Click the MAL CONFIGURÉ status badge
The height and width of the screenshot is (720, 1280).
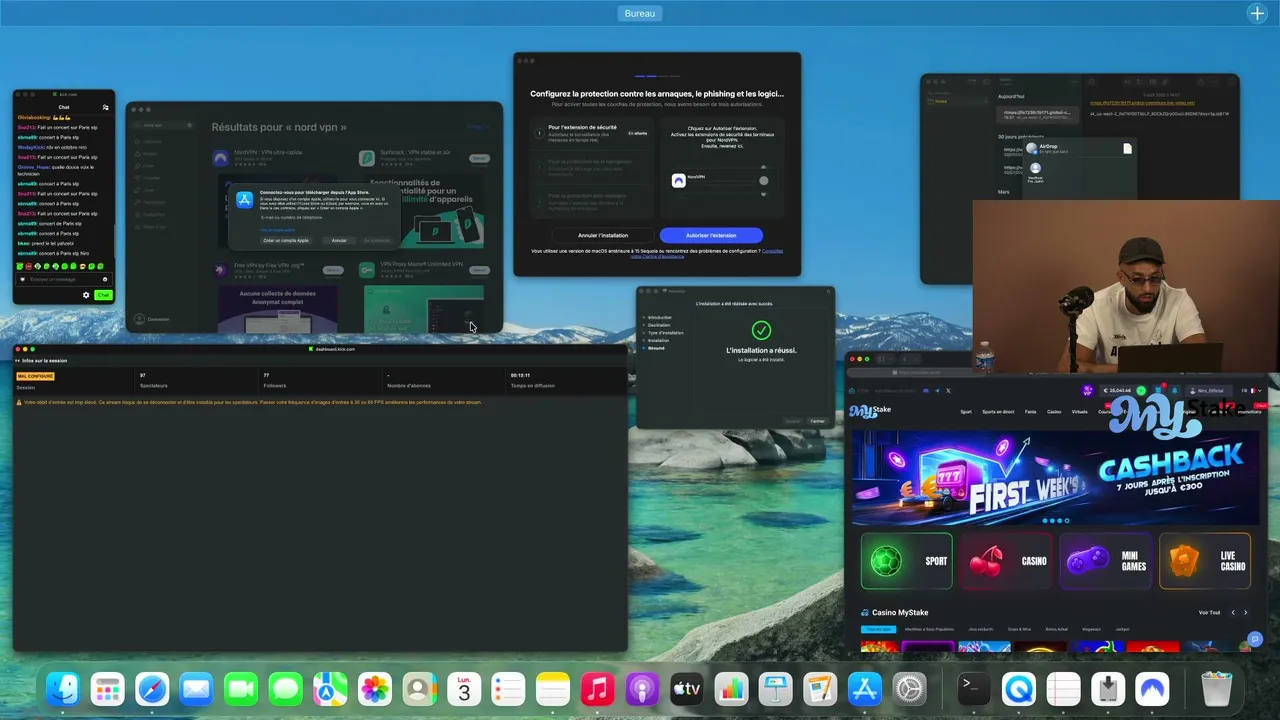click(x=35, y=376)
